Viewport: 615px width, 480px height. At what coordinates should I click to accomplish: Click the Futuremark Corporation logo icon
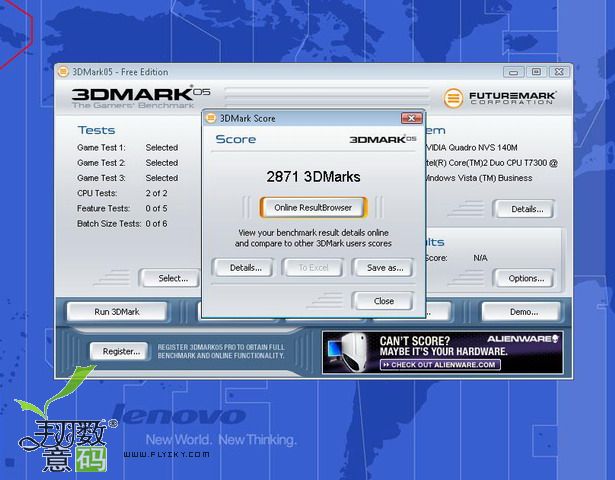(453, 98)
